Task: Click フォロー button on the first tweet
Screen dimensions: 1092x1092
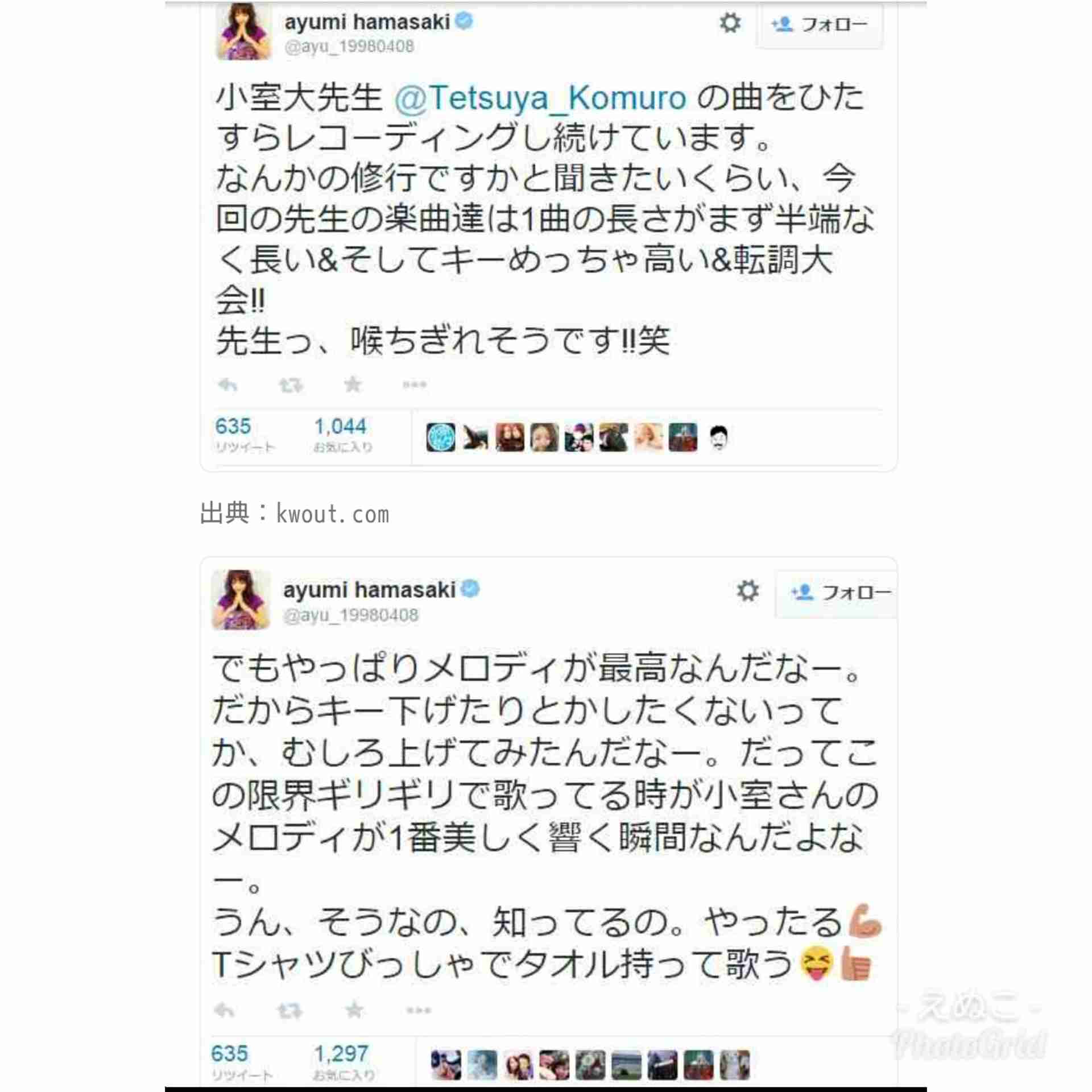Action: [x=819, y=25]
